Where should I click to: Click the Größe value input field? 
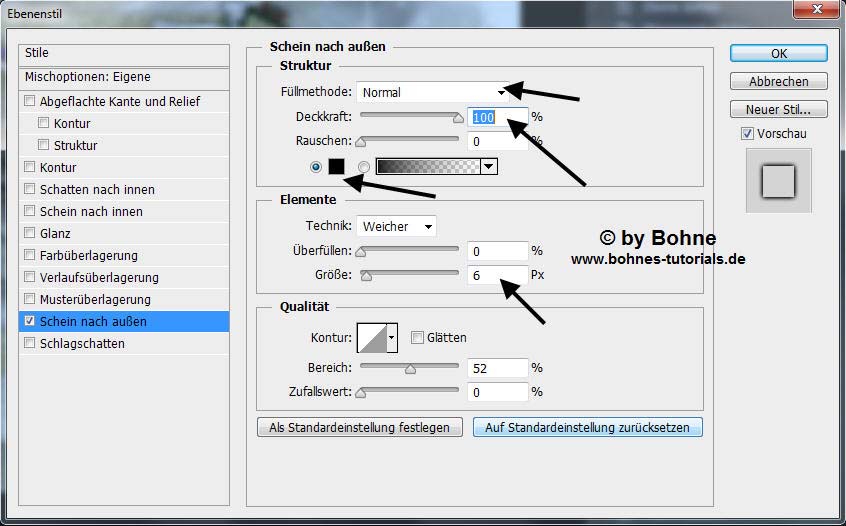click(495, 275)
